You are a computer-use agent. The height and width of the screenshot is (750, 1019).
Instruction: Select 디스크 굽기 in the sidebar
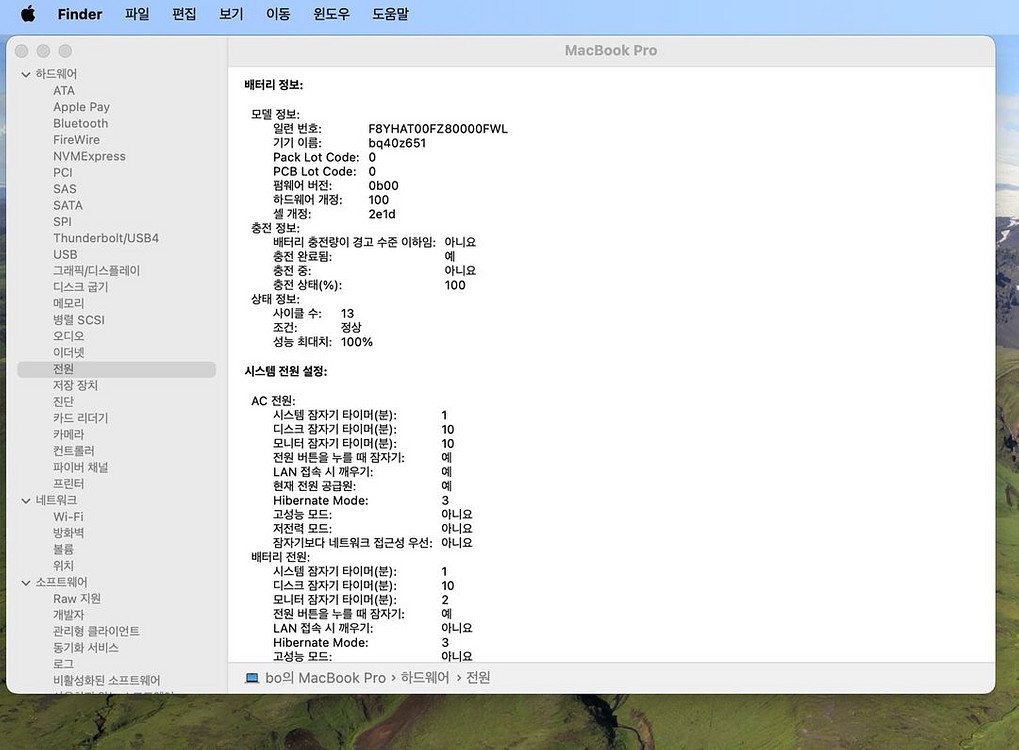79,287
